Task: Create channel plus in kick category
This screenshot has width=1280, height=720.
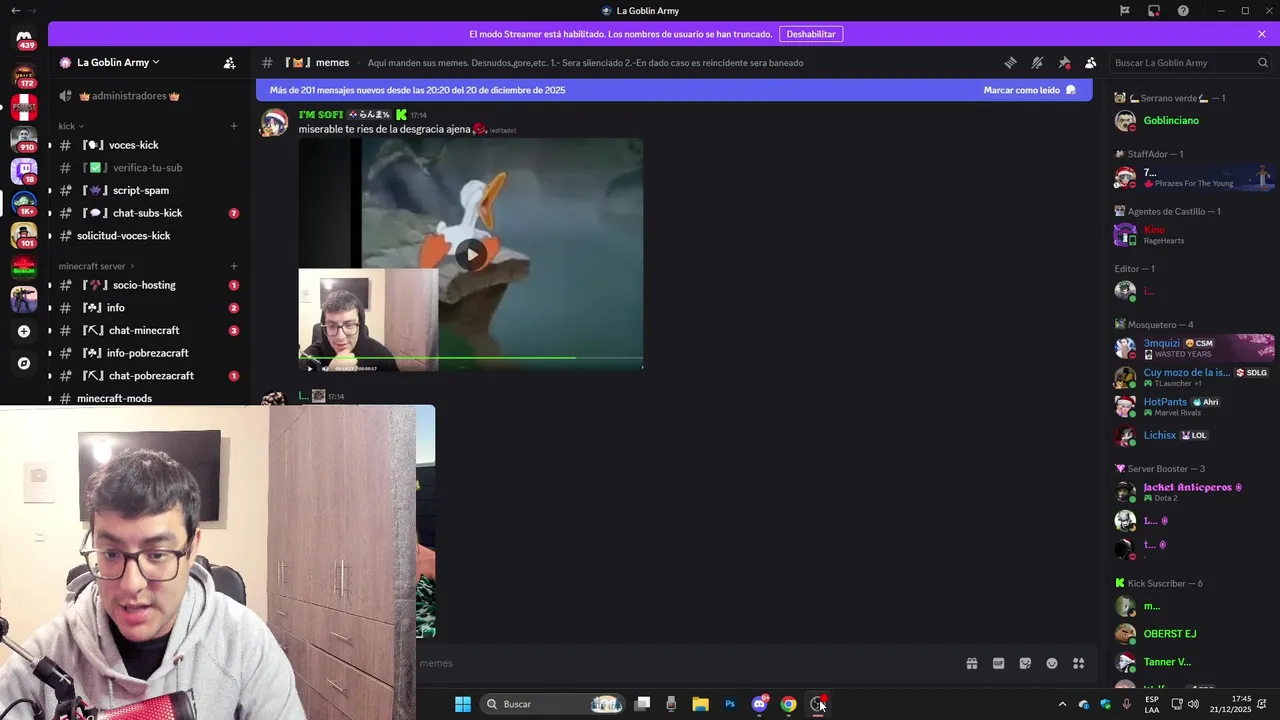Action: pos(234,126)
